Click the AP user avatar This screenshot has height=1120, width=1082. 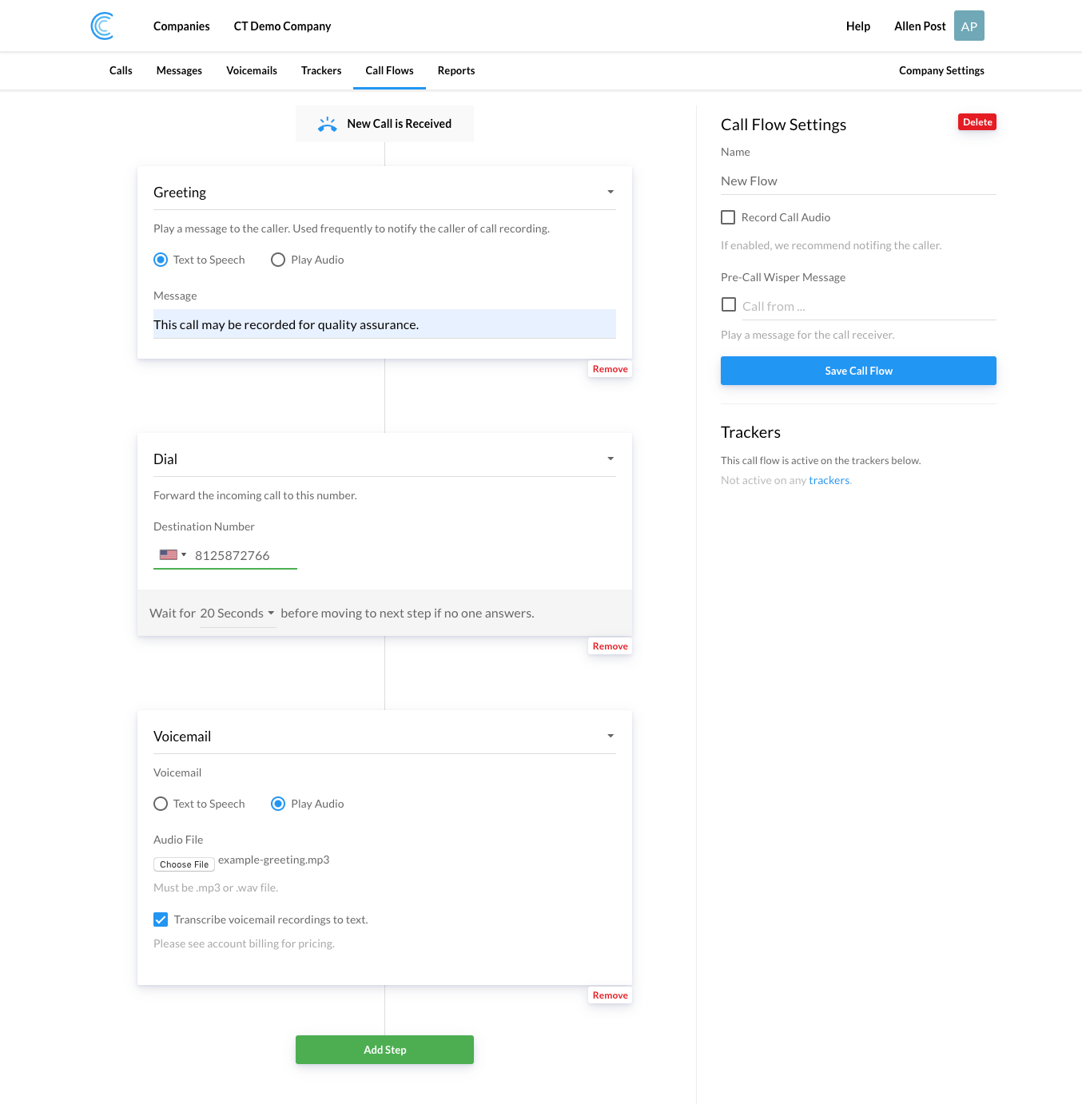coord(969,26)
